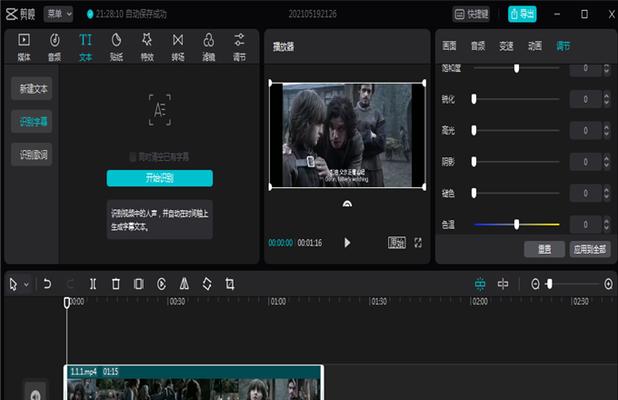The height and width of the screenshot is (400, 618).
Task: Delete the selected clip with trash icon
Action: tap(116, 284)
